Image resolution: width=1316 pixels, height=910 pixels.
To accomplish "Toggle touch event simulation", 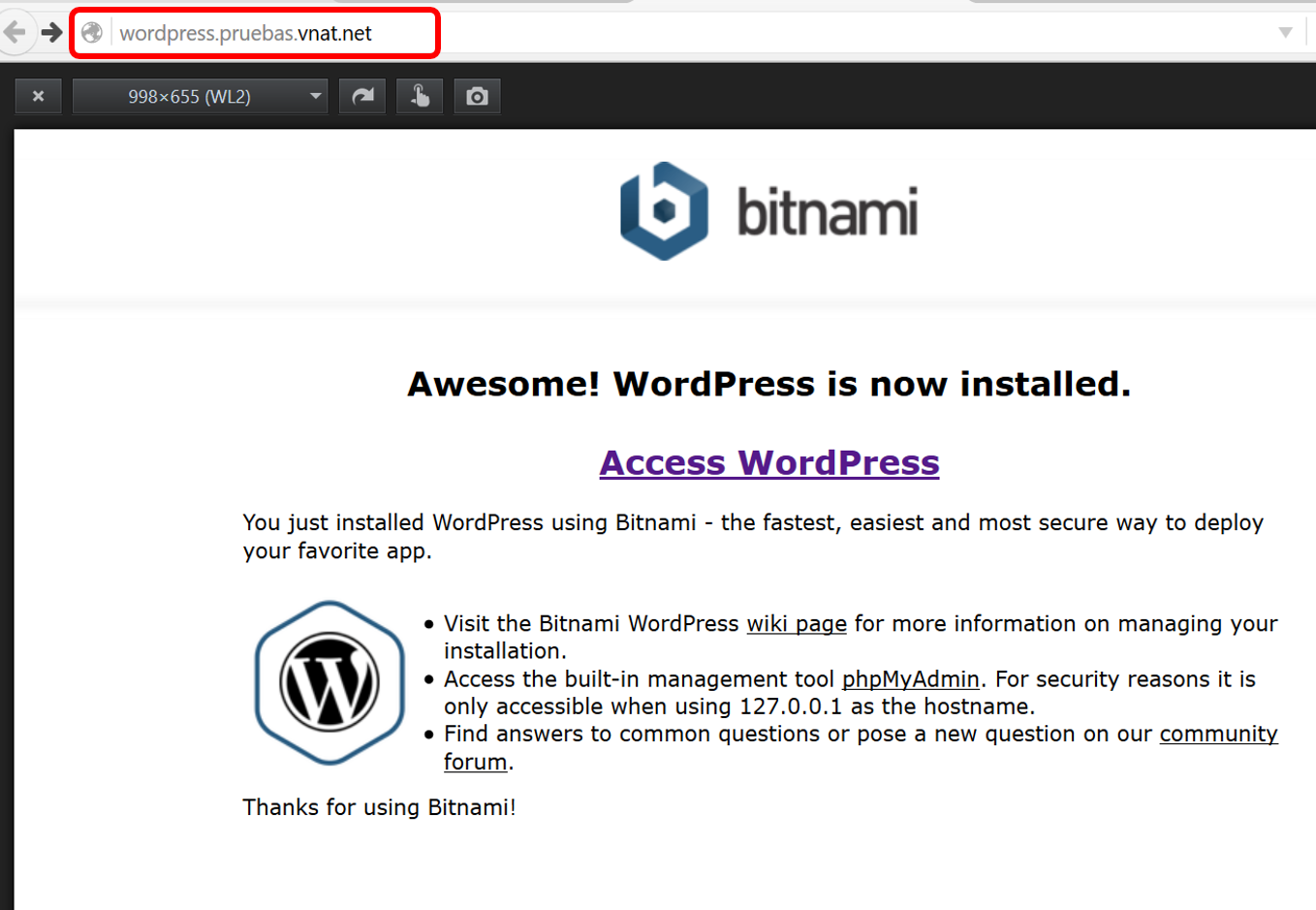I will [420, 96].
